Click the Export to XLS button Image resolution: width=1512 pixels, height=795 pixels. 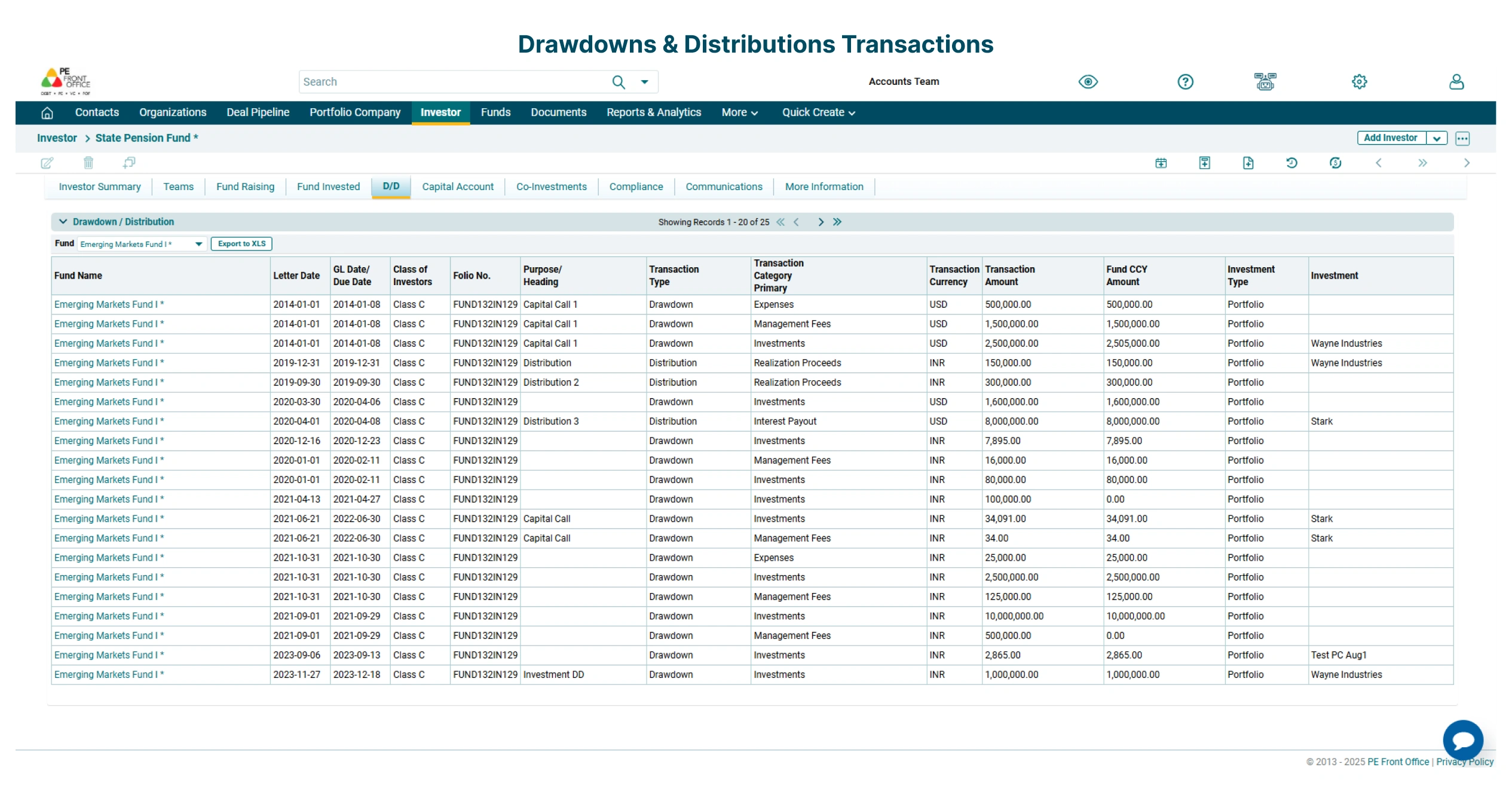point(241,243)
